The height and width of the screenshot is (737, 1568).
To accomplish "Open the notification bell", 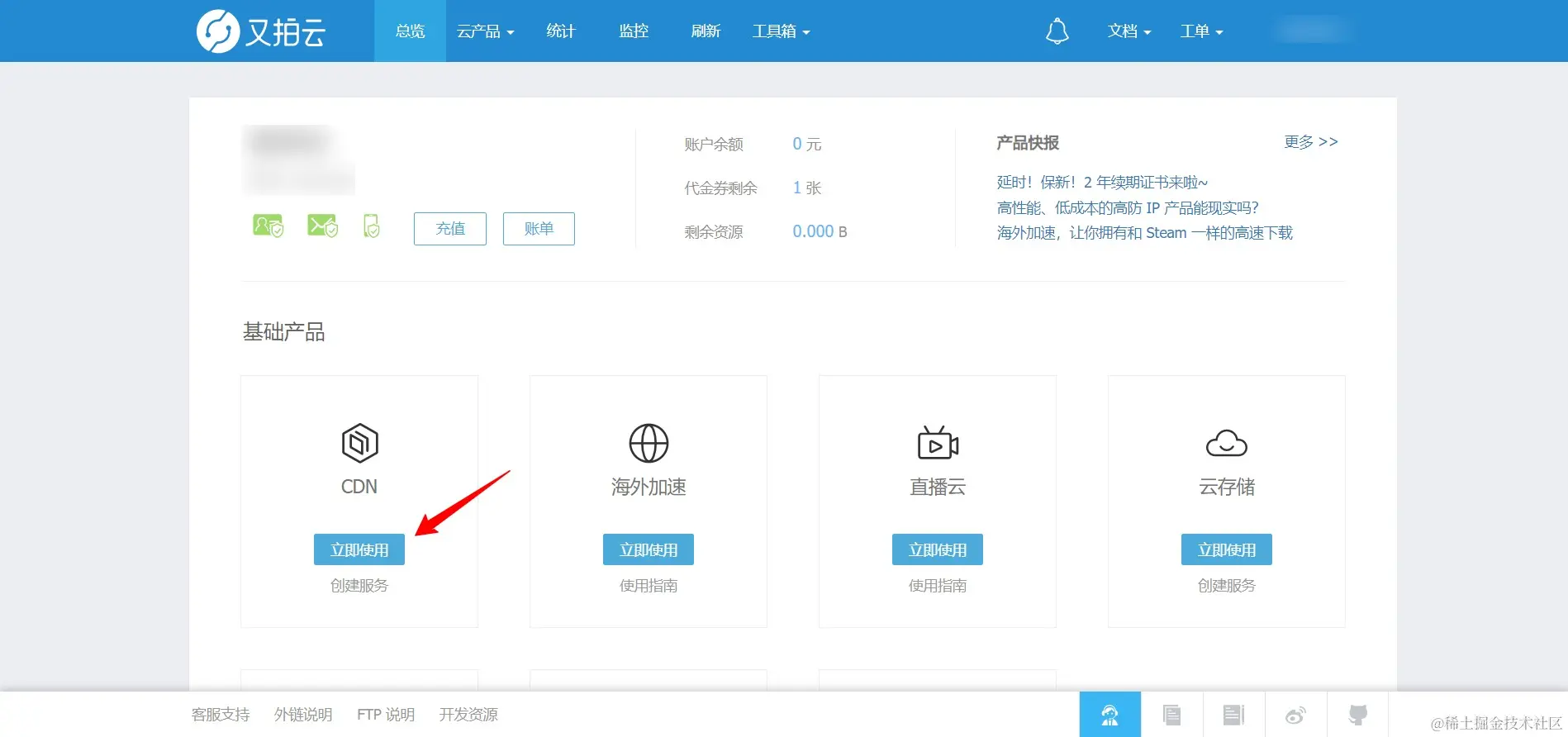I will coord(1057,31).
